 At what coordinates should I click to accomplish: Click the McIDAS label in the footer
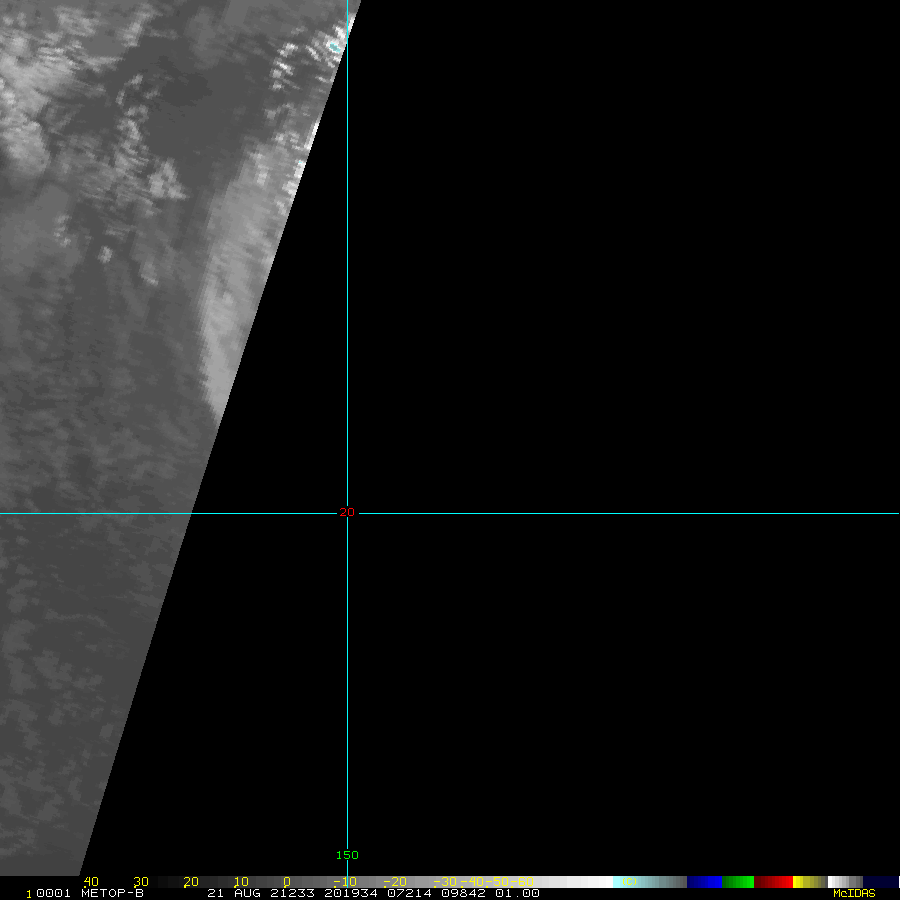click(853, 893)
